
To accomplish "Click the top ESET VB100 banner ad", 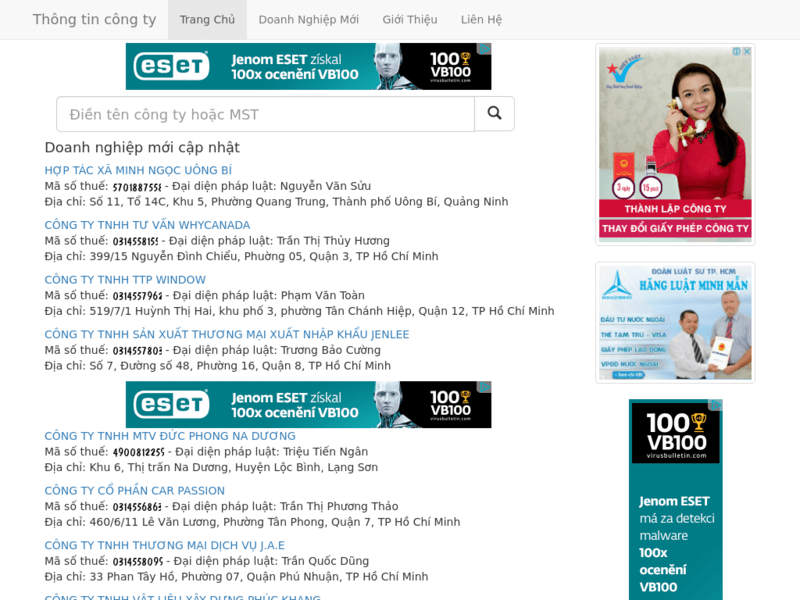I will pos(308,66).
